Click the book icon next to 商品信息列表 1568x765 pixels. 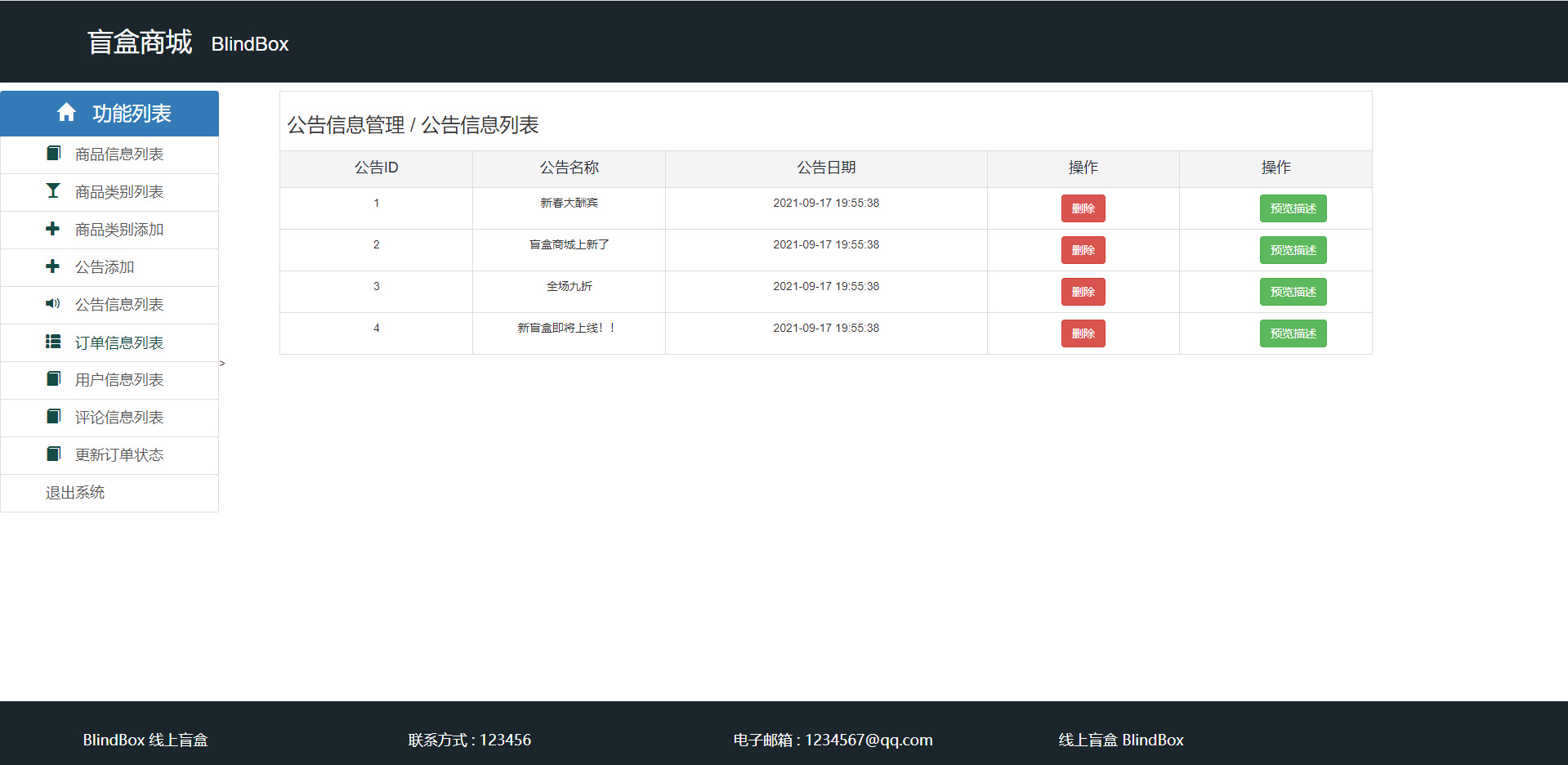click(x=53, y=153)
